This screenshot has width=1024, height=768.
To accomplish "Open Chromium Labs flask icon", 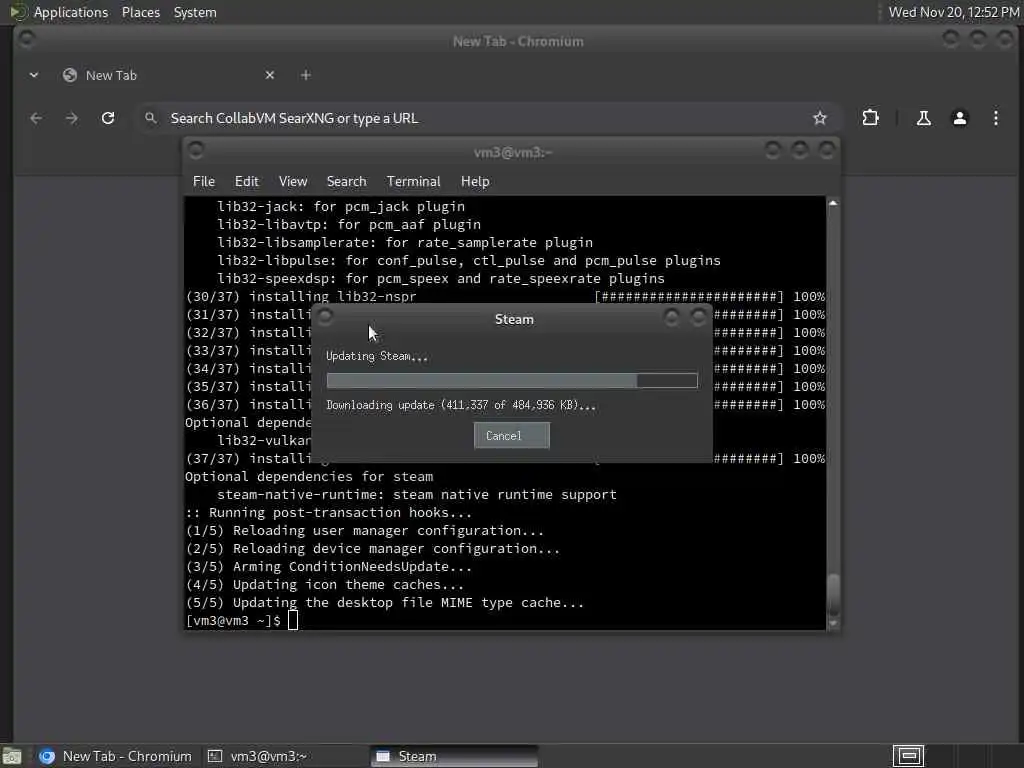I will [x=923, y=118].
